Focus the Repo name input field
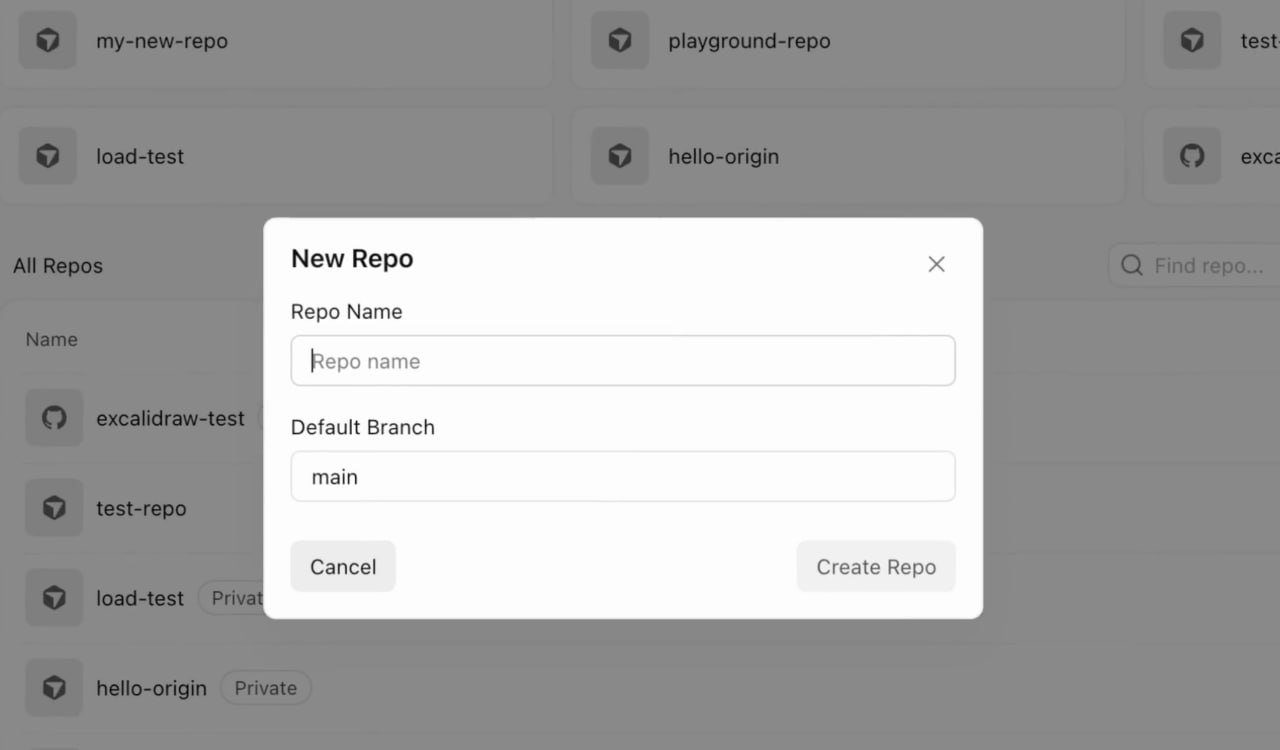The image size is (1280, 750). tap(623, 361)
